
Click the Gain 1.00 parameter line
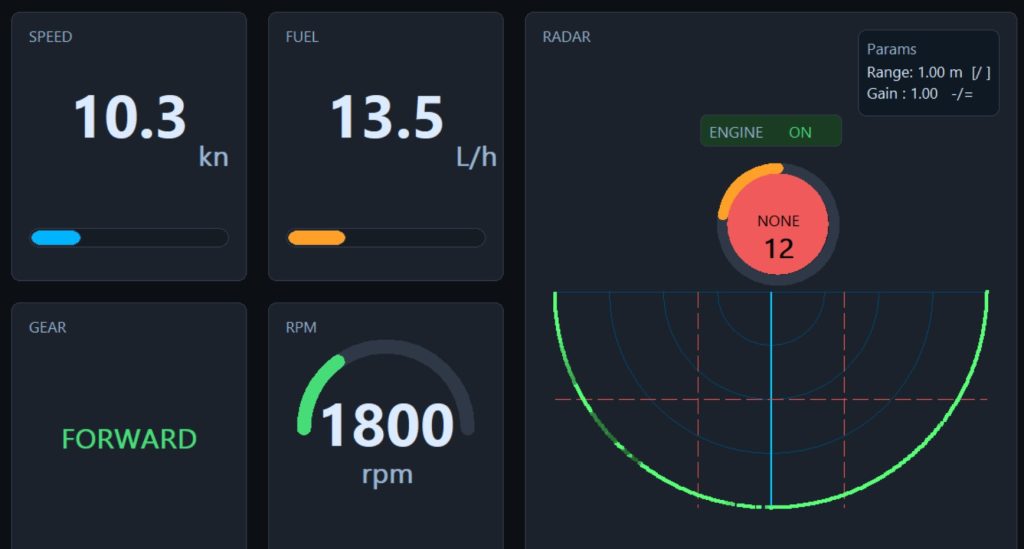point(919,93)
